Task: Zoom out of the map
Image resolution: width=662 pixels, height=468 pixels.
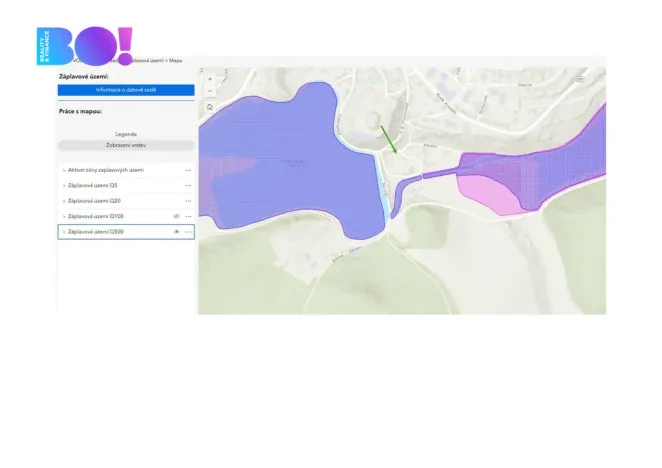Action: [x=210, y=91]
